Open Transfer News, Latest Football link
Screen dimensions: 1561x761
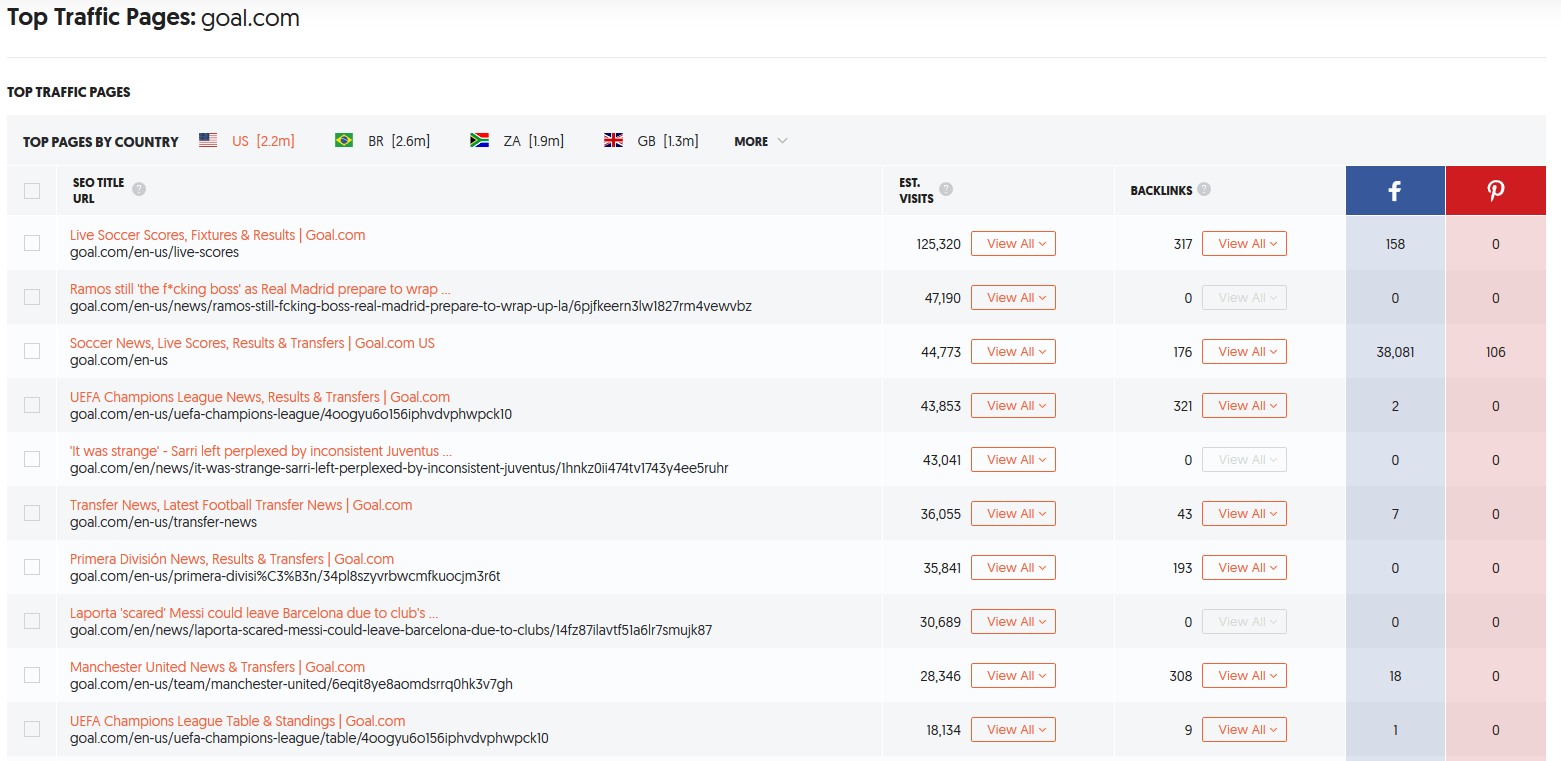click(241, 505)
